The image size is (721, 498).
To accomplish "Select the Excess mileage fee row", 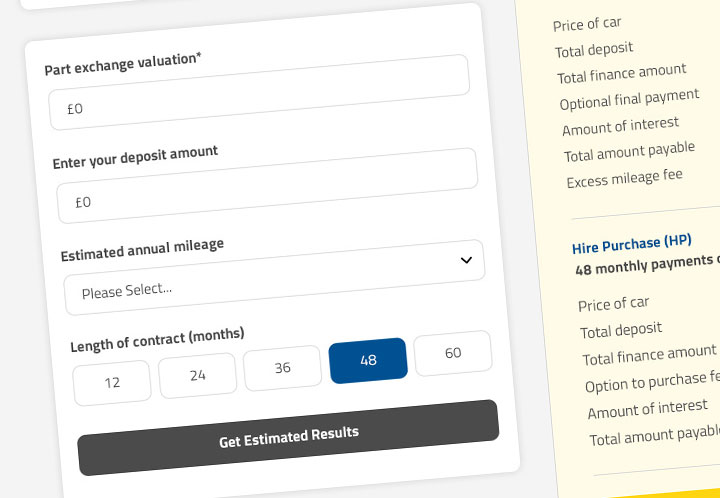I will (x=624, y=178).
